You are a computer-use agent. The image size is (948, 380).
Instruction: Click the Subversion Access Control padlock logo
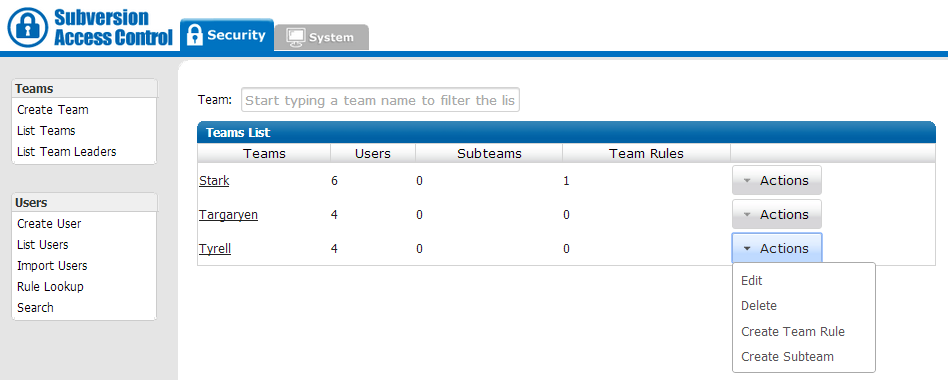[28, 27]
